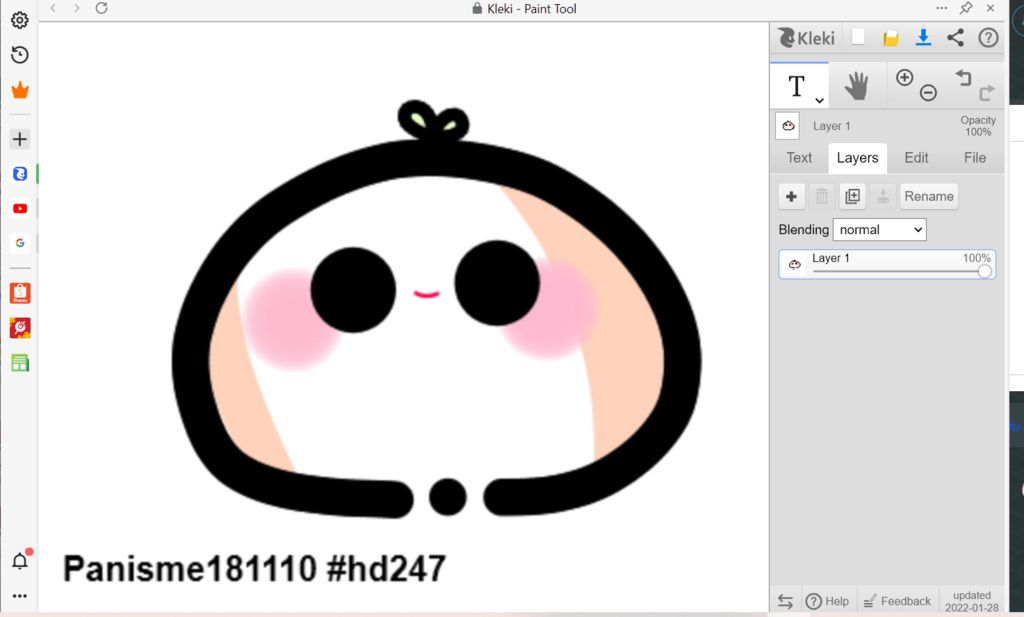Reload the Kleki page

pyautogui.click(x=101, y=8)
